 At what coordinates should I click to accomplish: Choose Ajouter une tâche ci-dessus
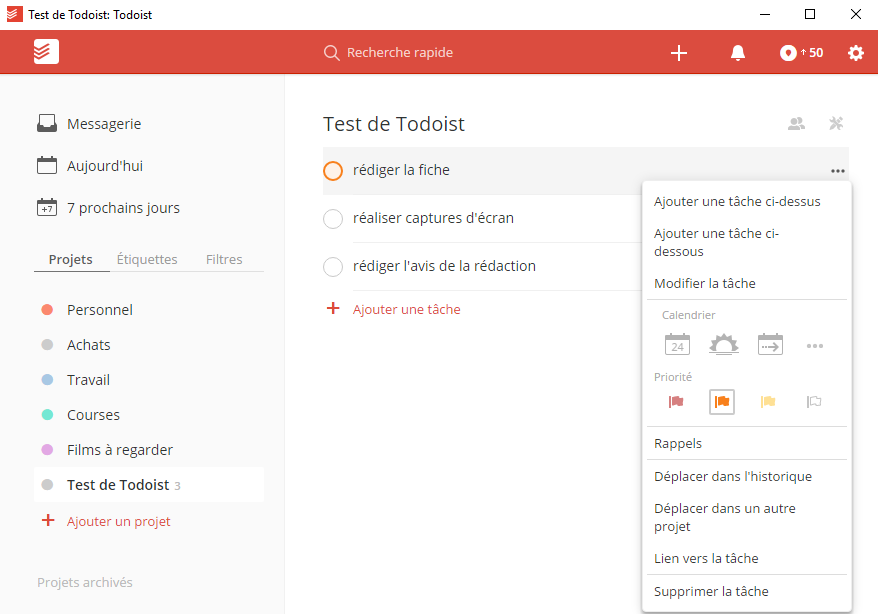pyautogui.click(x=737, y=201)
